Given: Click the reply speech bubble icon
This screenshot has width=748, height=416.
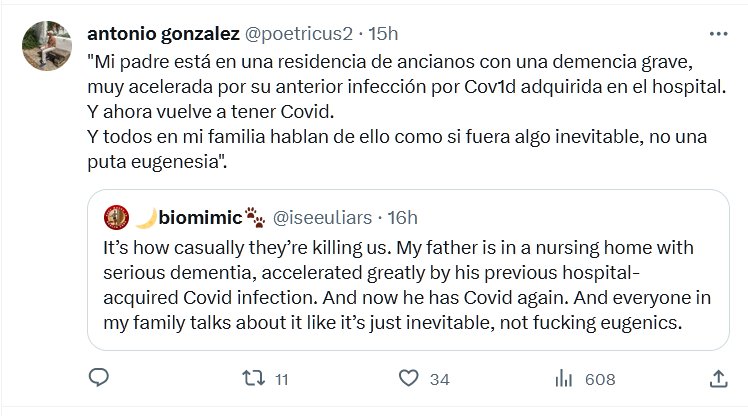Looking at the screenshot, I should [98, 378].
